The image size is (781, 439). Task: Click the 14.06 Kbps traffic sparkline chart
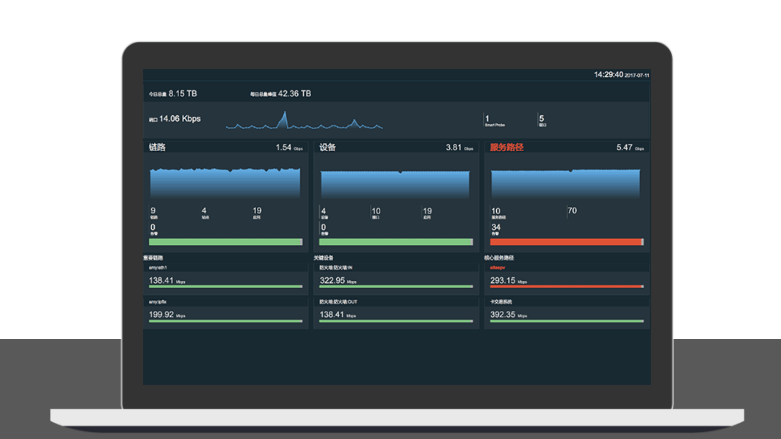303,121
